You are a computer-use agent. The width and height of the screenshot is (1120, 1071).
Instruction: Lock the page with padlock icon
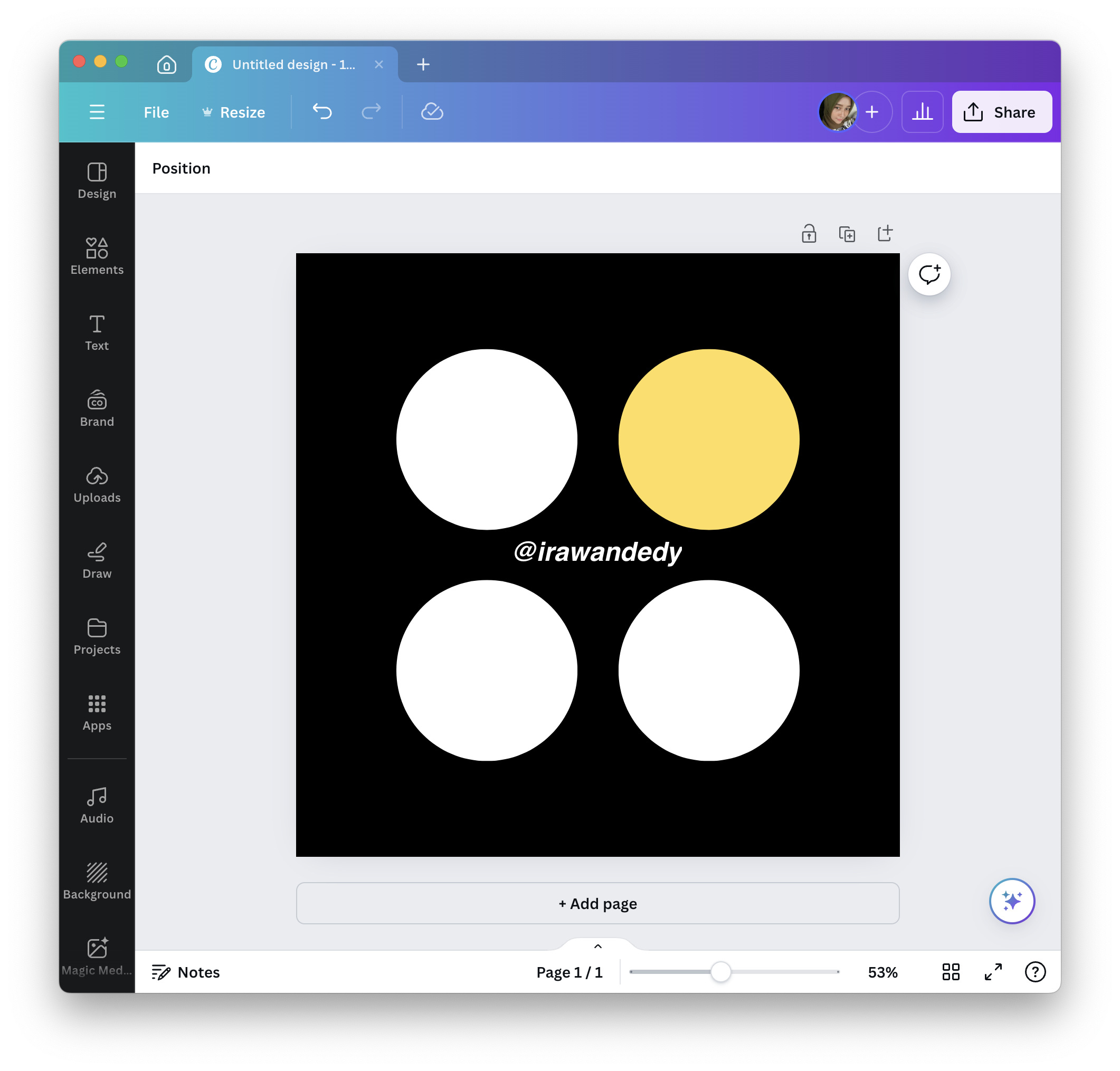coord(808,234)
